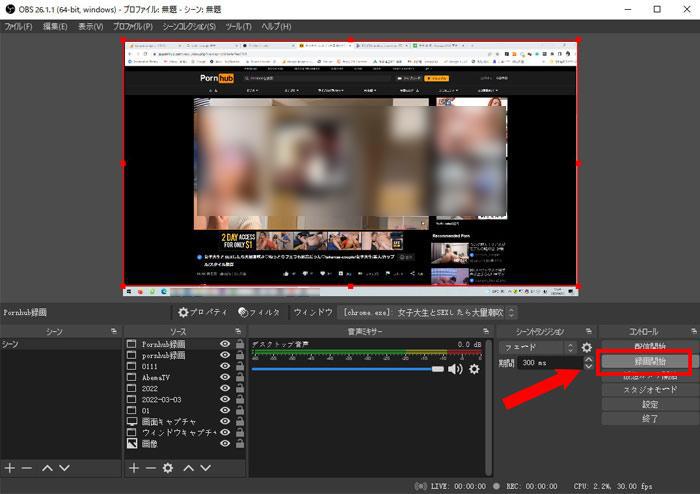Viewport: 700px width, 494px height.
Task: Open the プロパティ gear for the source
Action: 202,312
